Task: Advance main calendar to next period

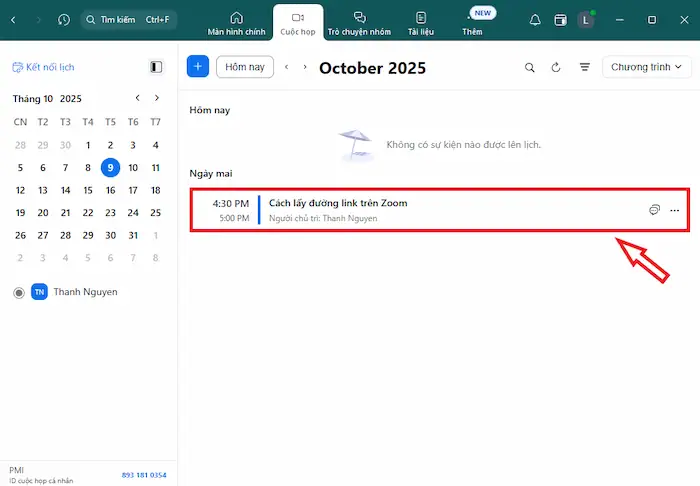Action: pos(304,67)
